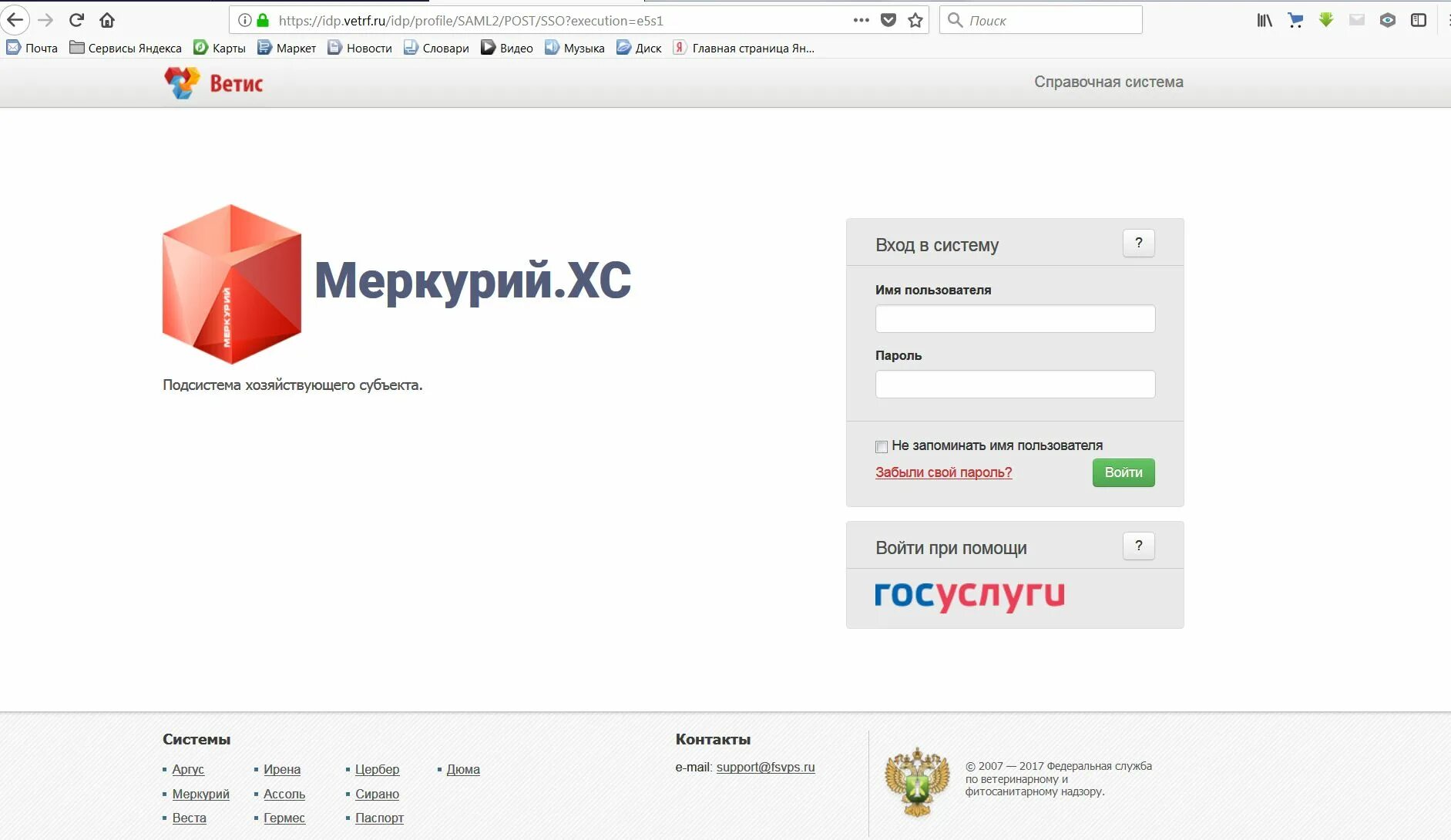Open the Library icon in toolbar

(x=1265, y=20)
